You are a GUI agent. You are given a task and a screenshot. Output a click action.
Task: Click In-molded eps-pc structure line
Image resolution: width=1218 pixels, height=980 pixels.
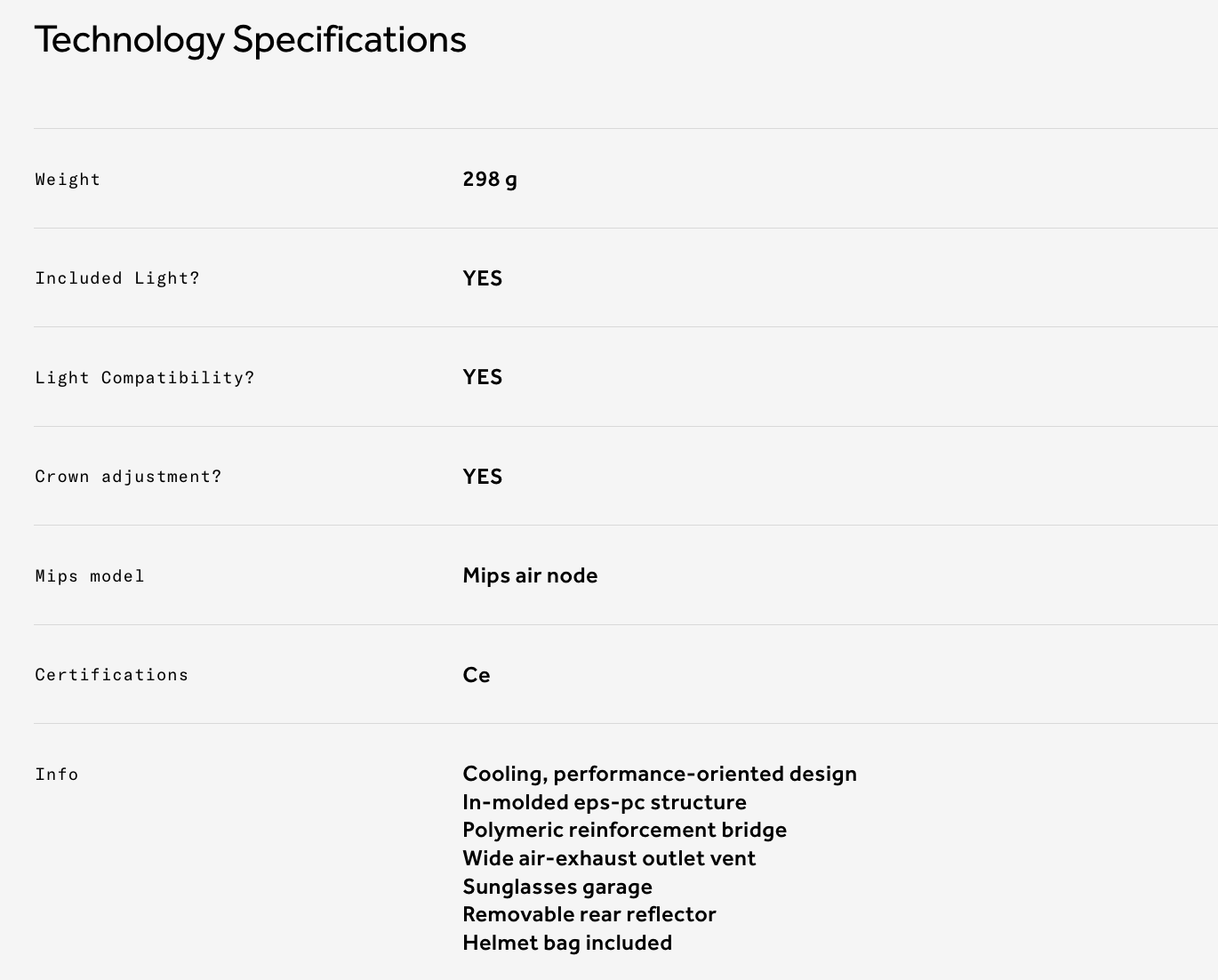pyautogui.click(x=605, y=802)
